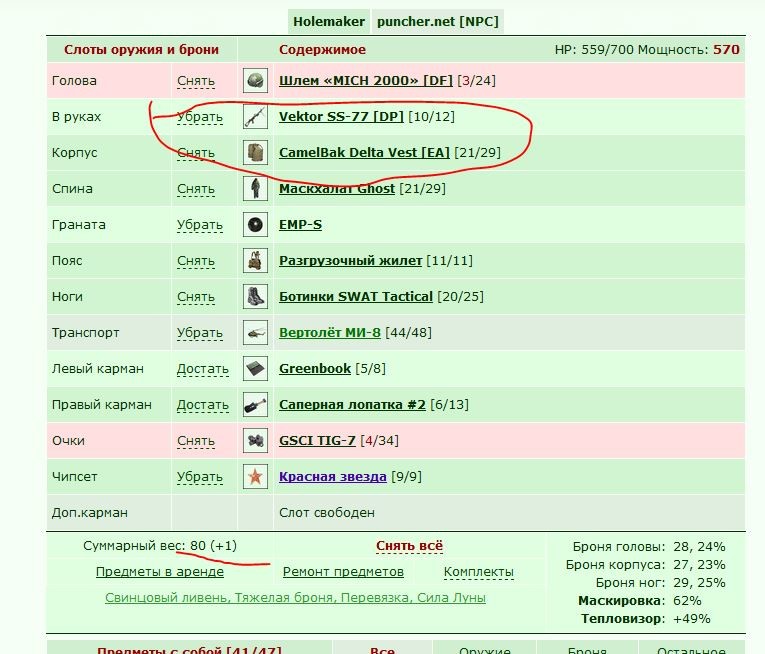This screenshot has width=765, height=654.
Task: Click the Доп.карман slot label
Action: 90,513
